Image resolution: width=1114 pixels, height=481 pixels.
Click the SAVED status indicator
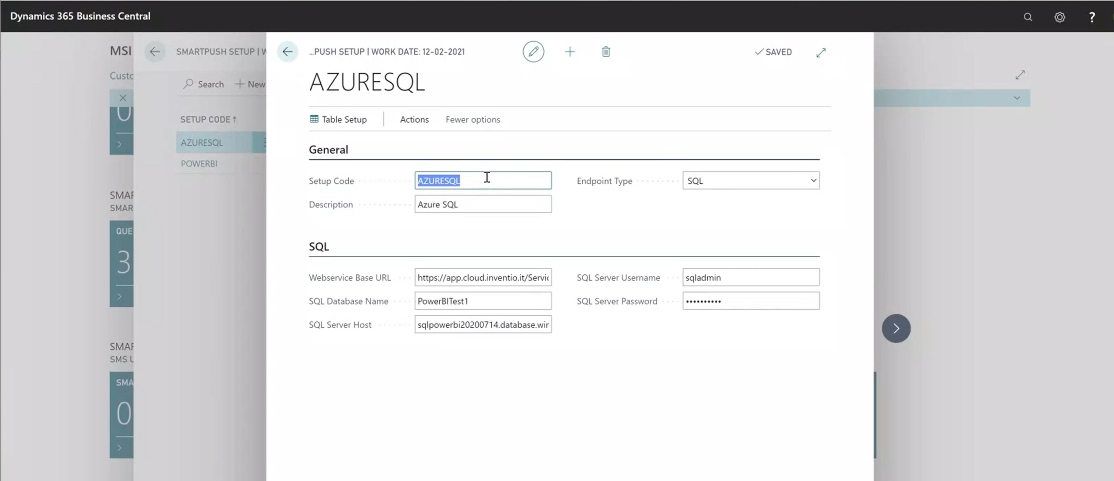point(773,52)
